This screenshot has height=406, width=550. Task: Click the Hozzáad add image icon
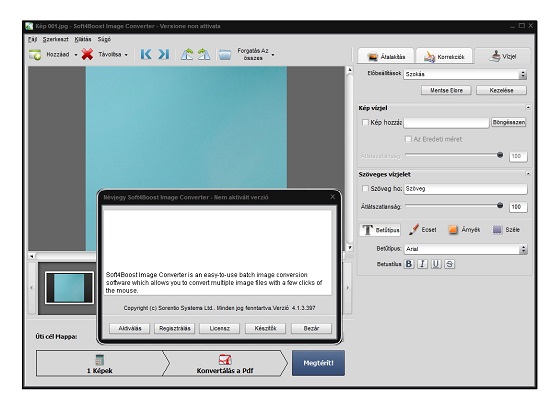pyautogui.click(x=35, y=55)
